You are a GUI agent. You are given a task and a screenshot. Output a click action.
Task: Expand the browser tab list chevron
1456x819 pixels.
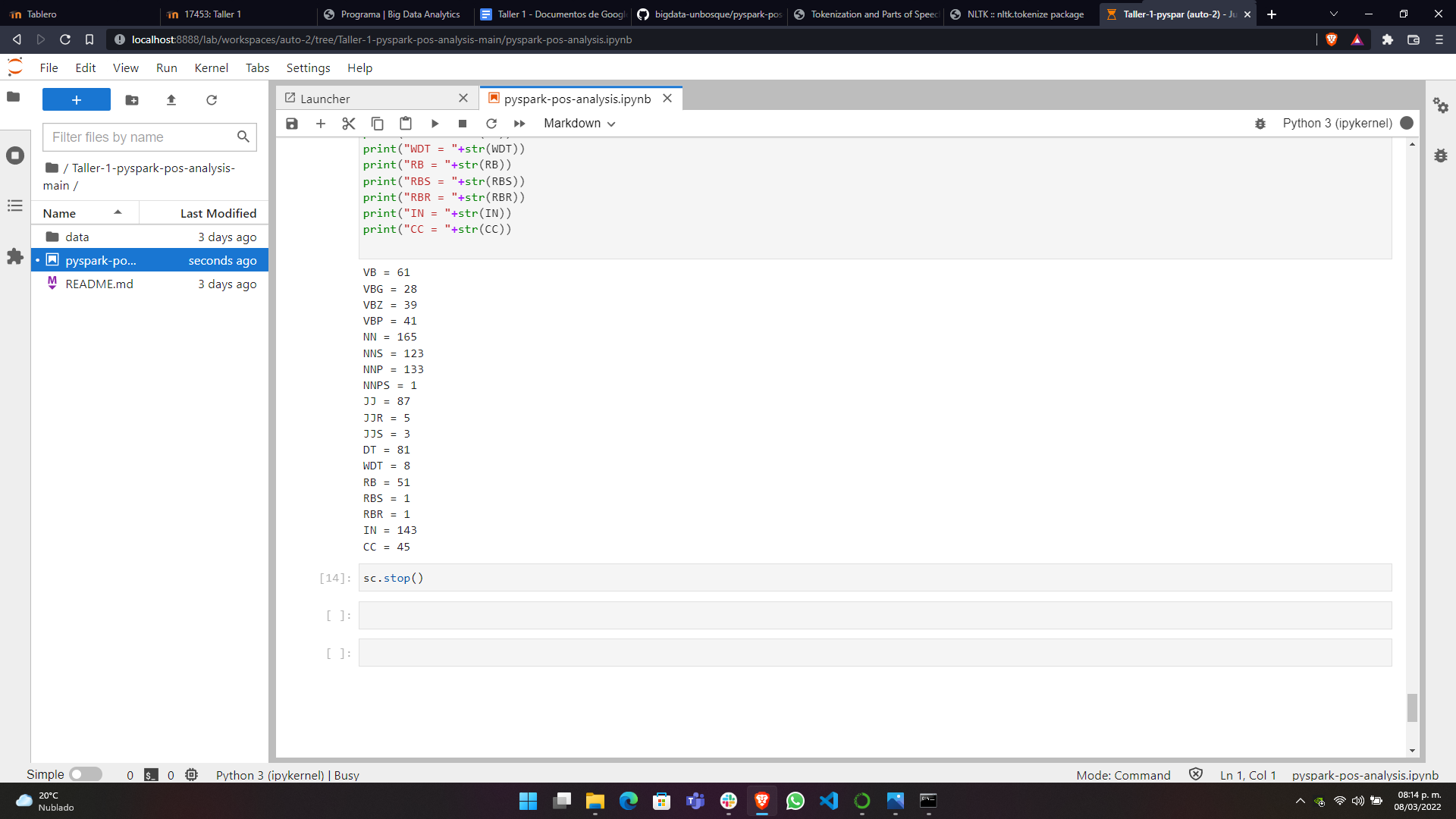1333,14
